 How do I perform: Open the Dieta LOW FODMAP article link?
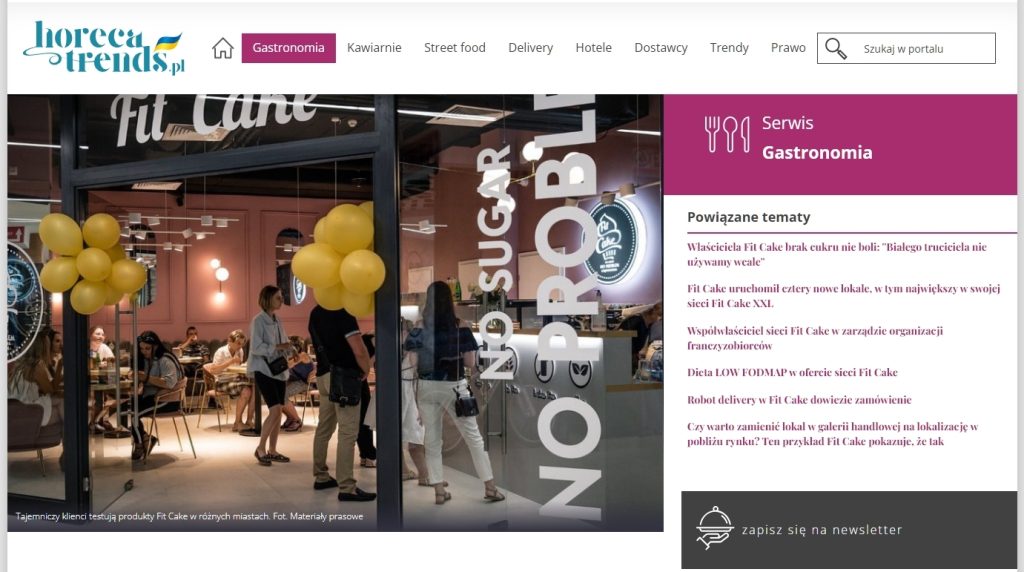click(x=792, y=372)
